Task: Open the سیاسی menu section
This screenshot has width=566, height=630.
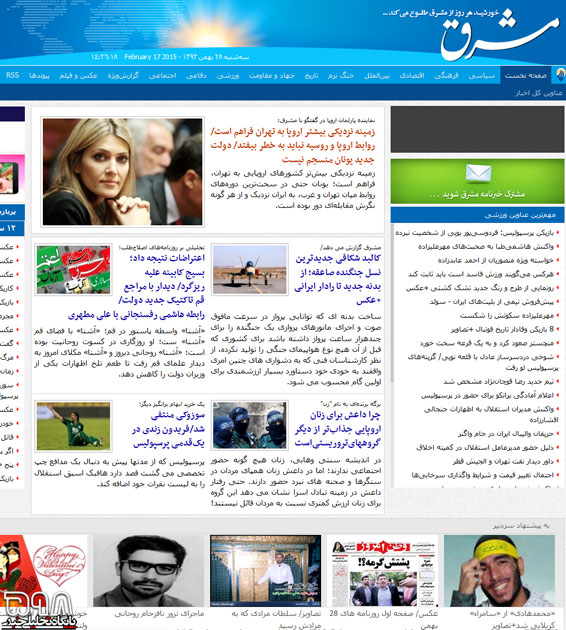Action: [x=482, y=75]
